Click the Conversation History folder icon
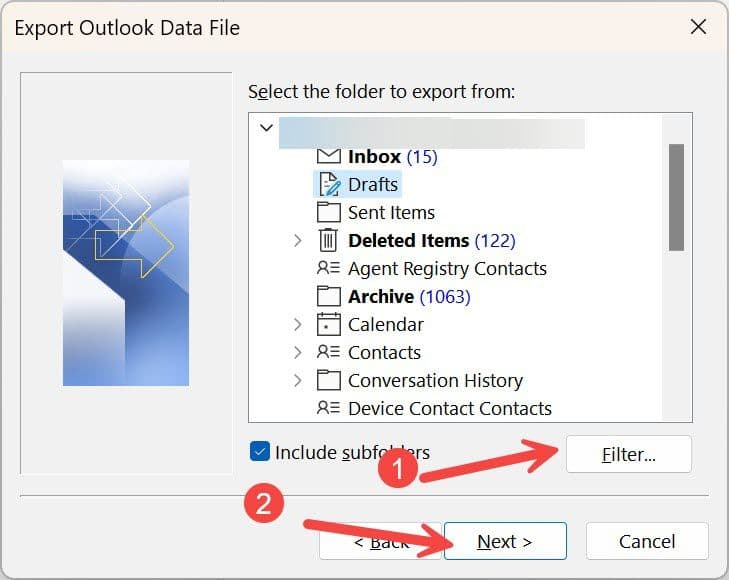729x580 pixels. click(x=329, y=380)
